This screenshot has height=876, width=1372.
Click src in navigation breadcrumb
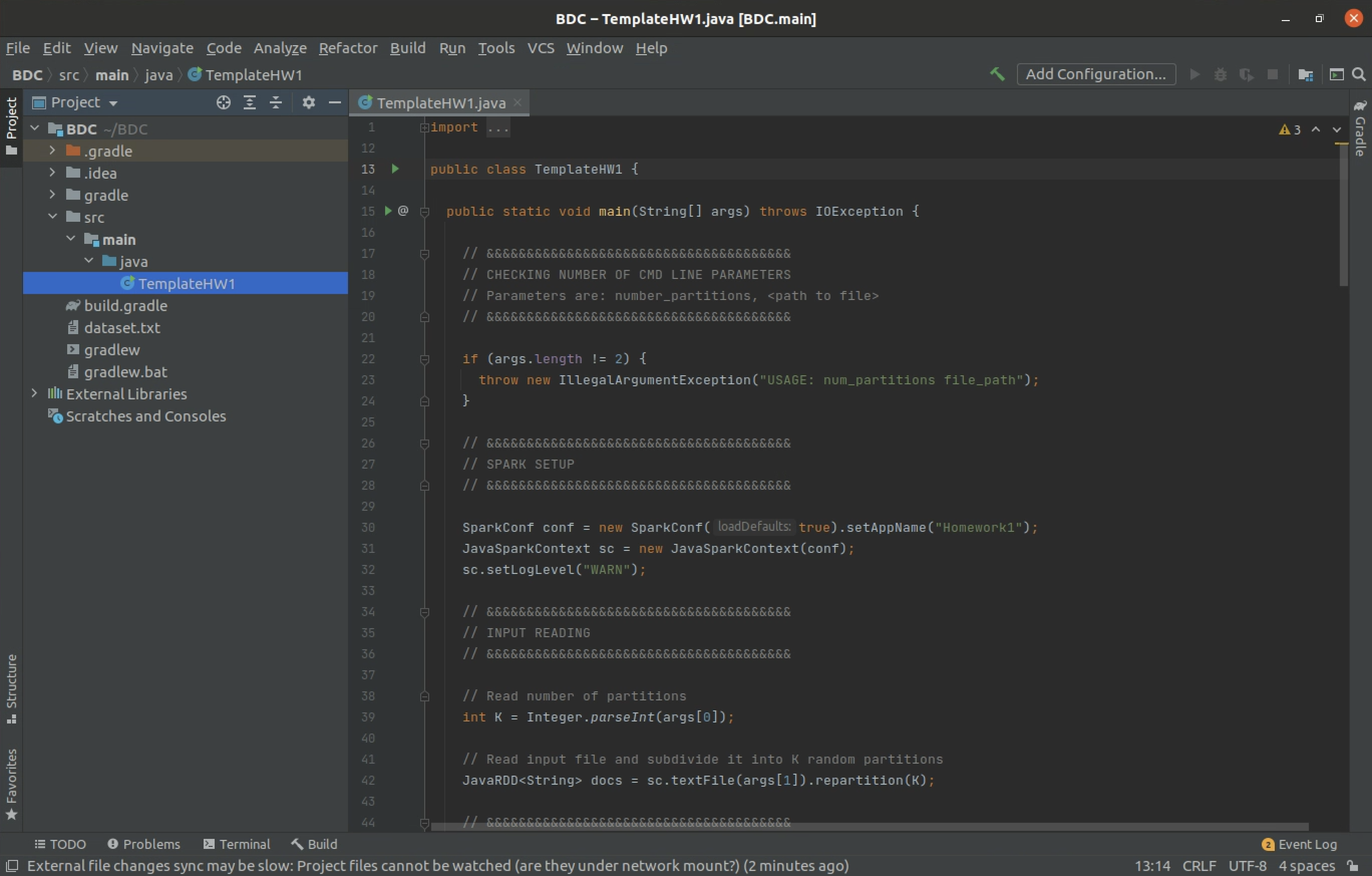(69, 75)
